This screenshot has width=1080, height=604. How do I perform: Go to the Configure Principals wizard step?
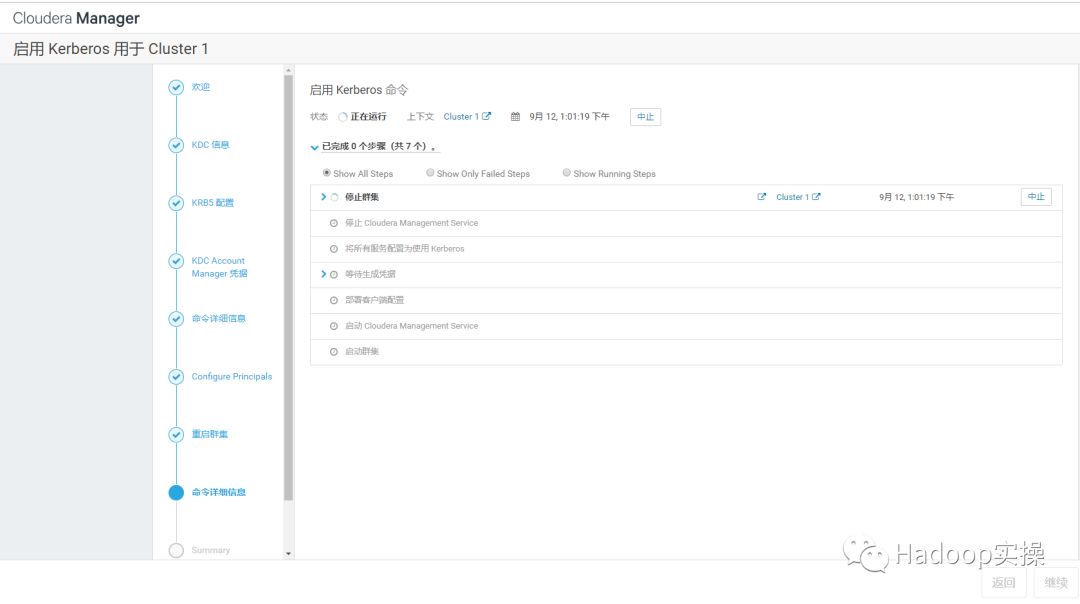(231, 377)
